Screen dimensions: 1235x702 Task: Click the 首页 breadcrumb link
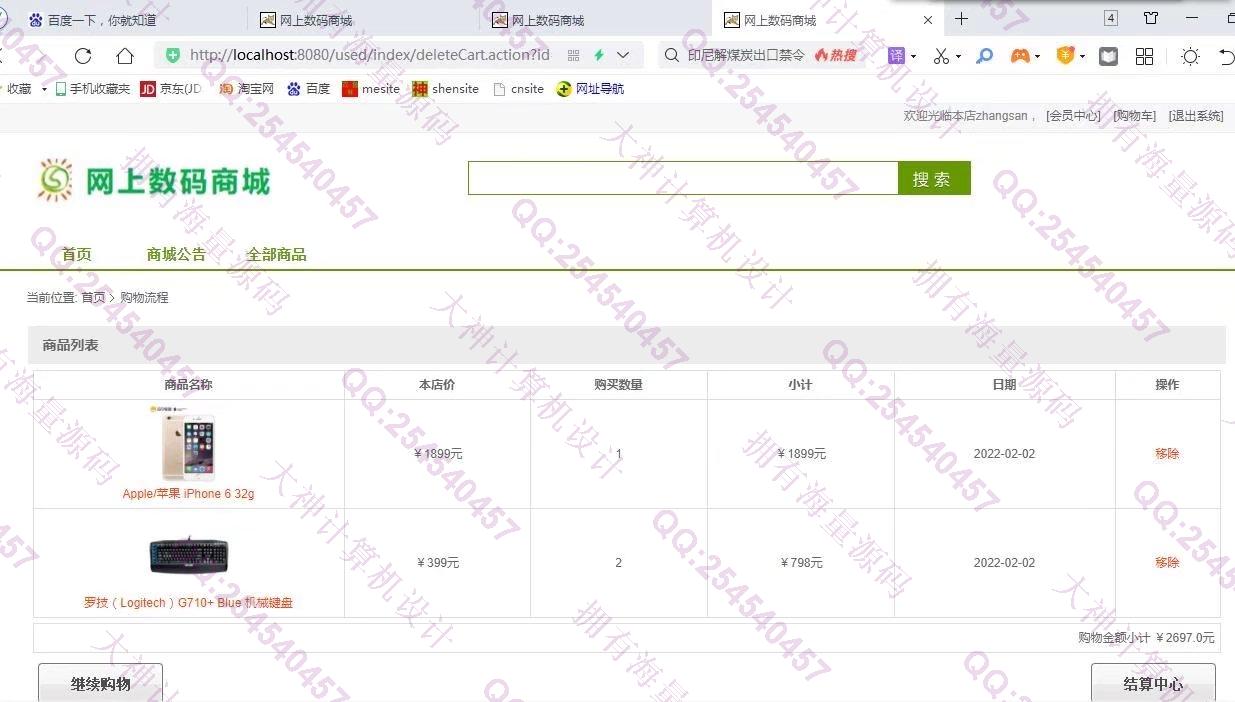coord(93,298)
